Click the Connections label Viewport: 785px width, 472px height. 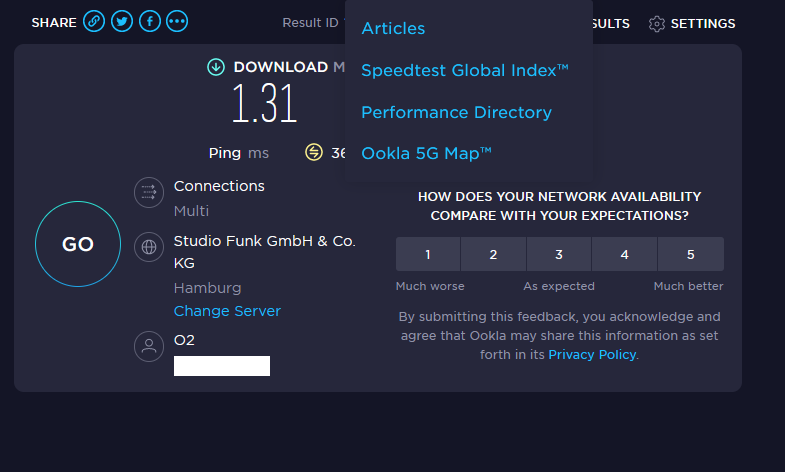[x=219, y=186]
